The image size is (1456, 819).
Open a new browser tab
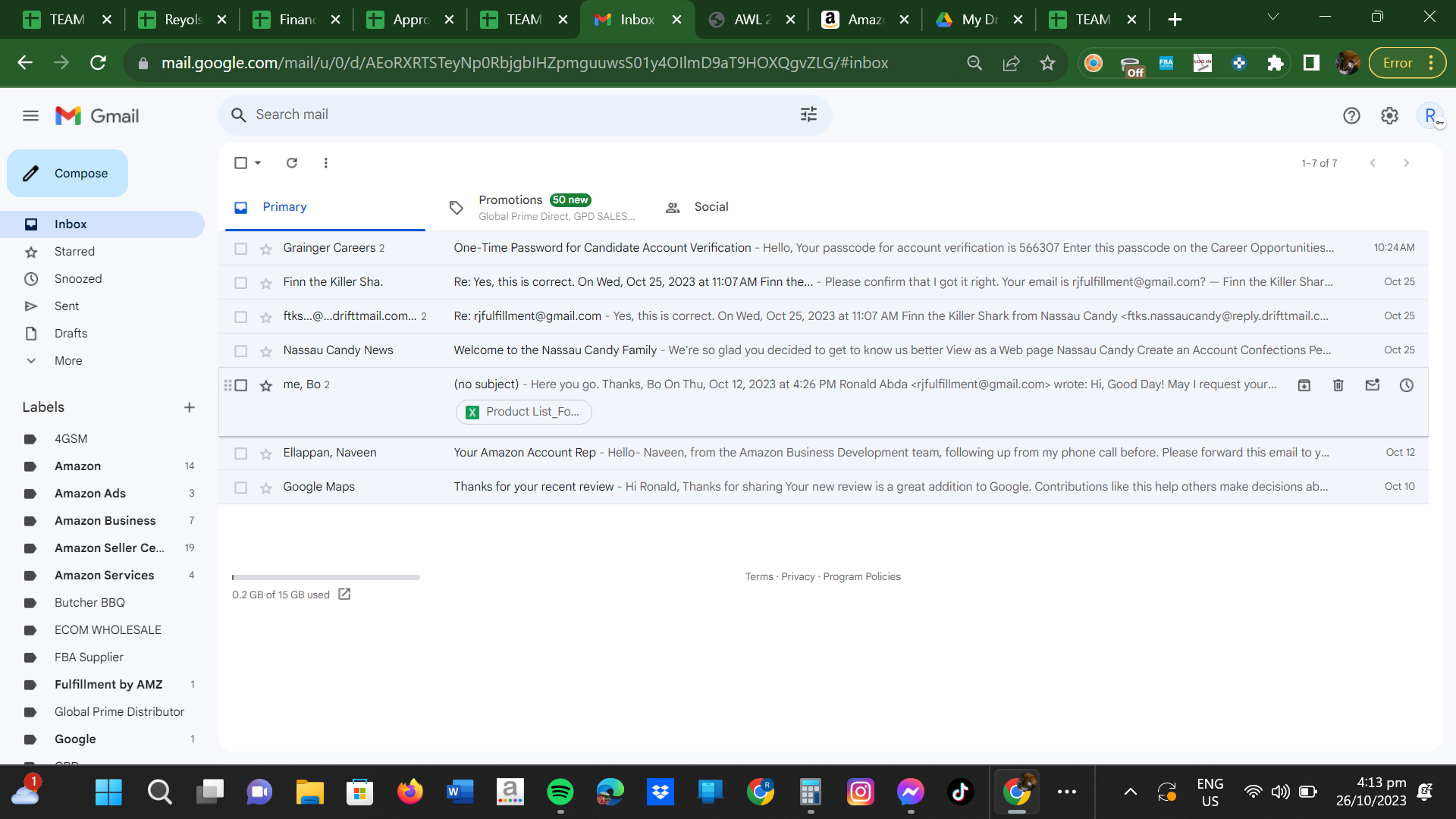1175,20
